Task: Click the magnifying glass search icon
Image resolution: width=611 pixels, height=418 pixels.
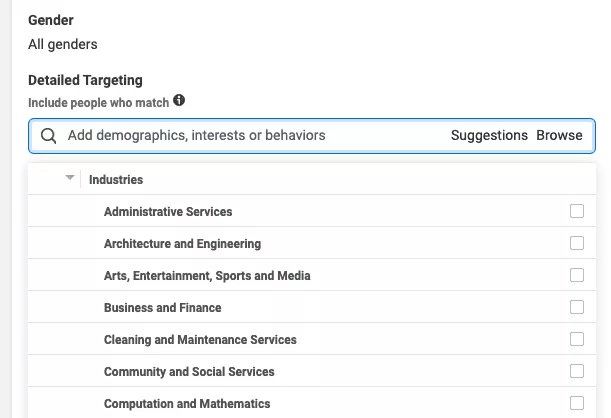Action: pos(49,136)
